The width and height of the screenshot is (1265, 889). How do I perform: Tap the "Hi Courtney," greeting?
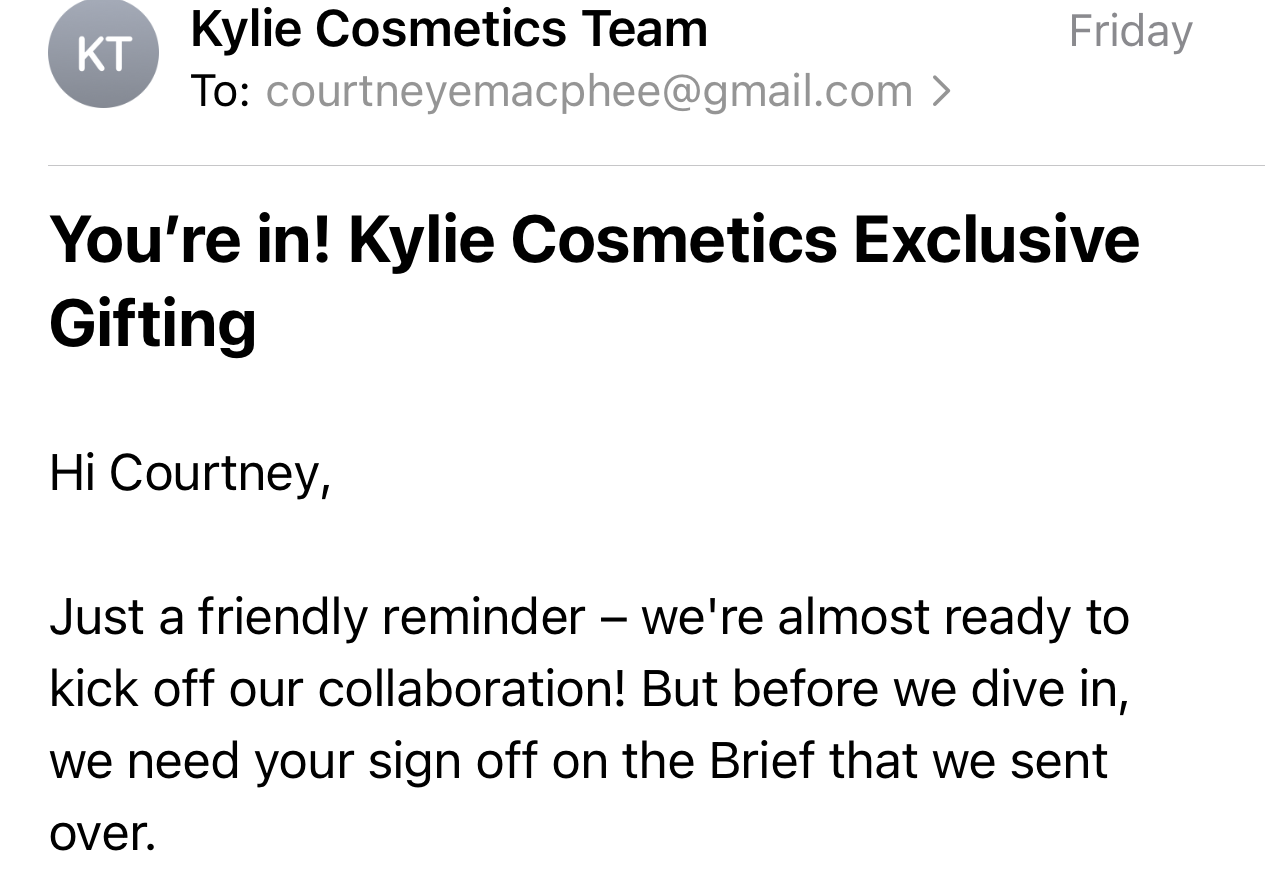point(190,472)
